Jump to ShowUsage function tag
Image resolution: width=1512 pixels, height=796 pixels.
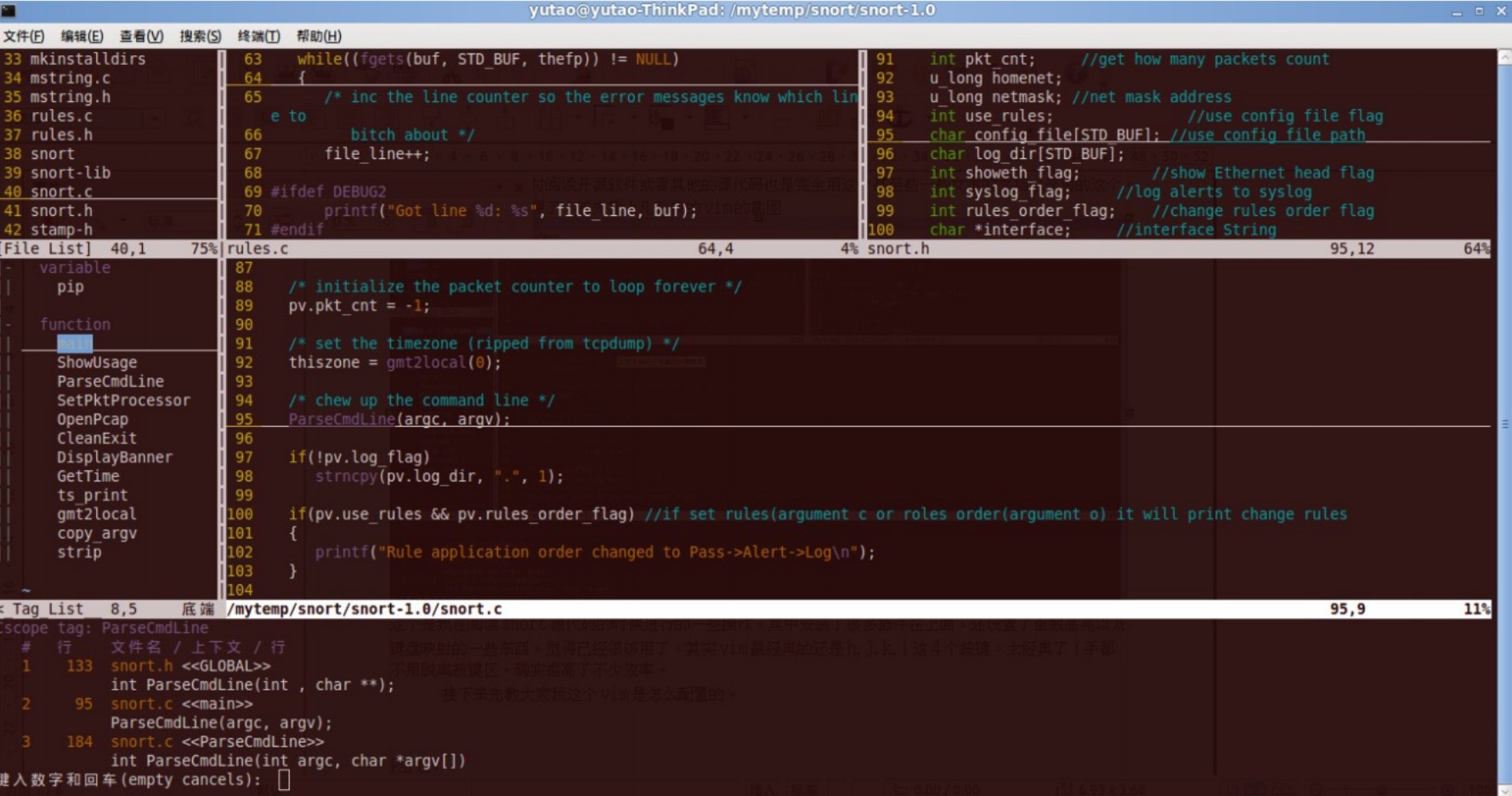coord(97,362)
